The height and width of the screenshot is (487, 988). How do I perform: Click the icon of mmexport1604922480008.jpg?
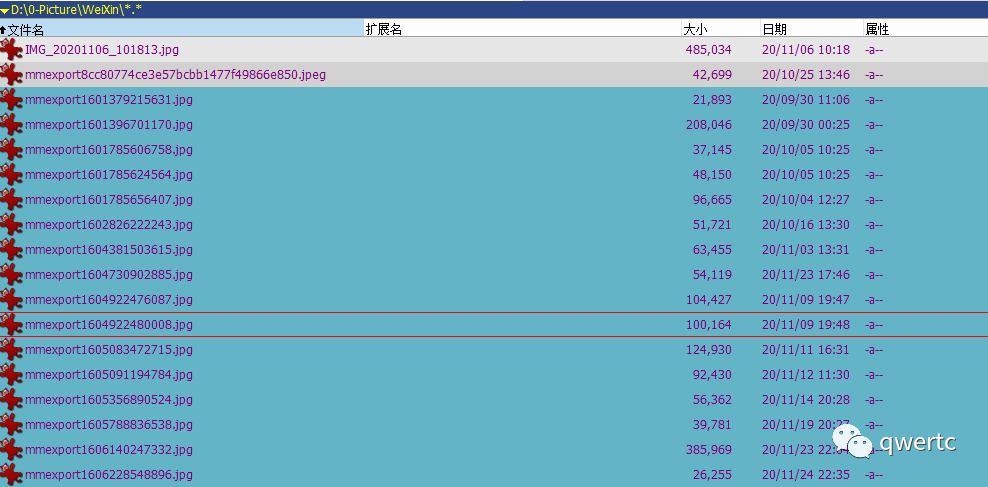tap(11, 325)
